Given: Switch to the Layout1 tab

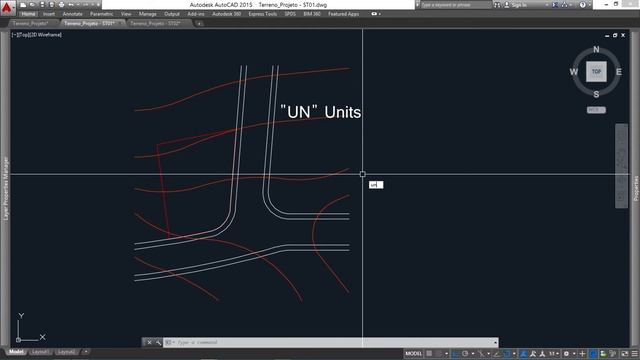Looking at the screenshot, I should coord(40,352).
